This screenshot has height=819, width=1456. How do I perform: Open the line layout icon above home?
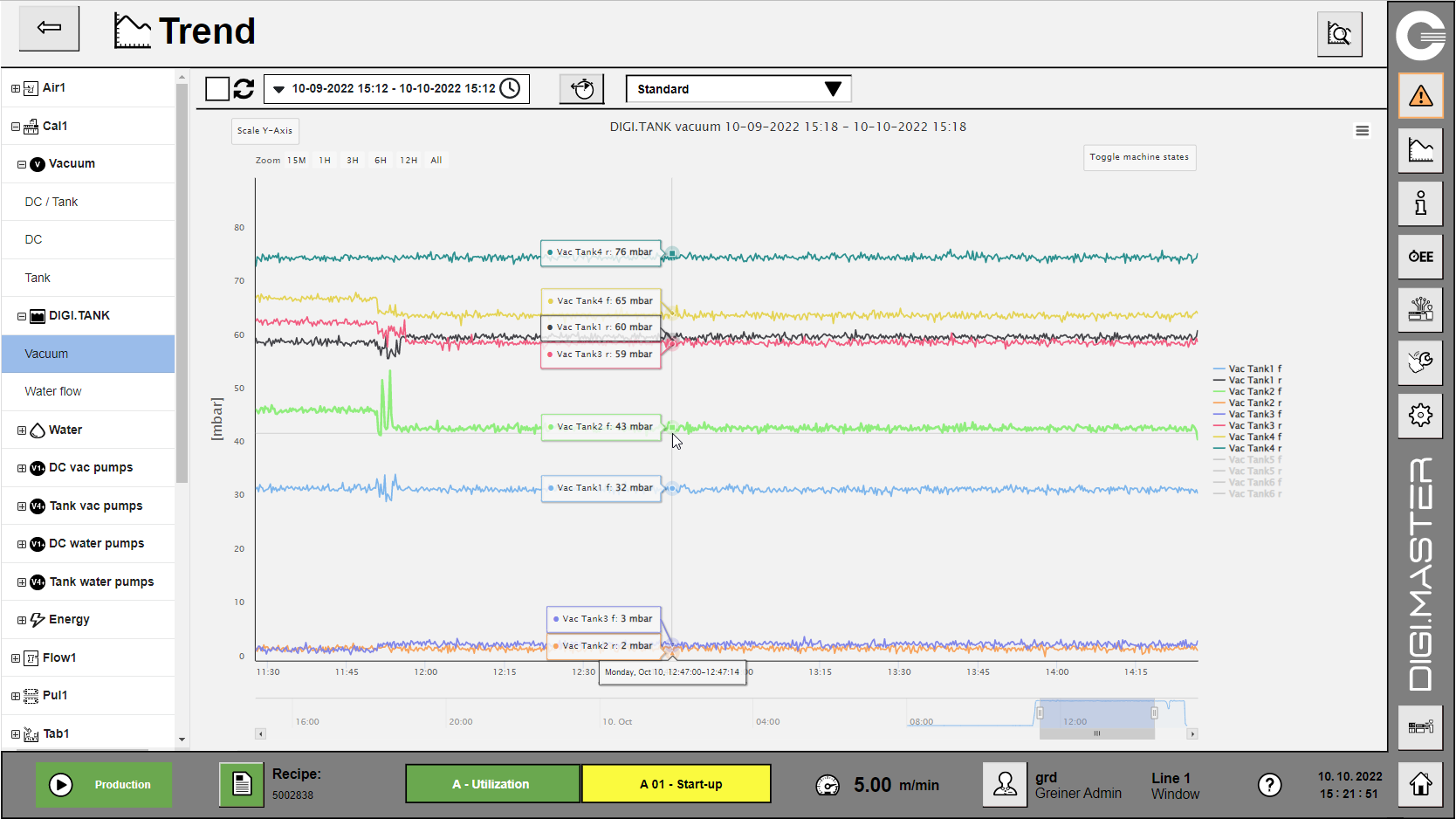[x=1420, y=727]
